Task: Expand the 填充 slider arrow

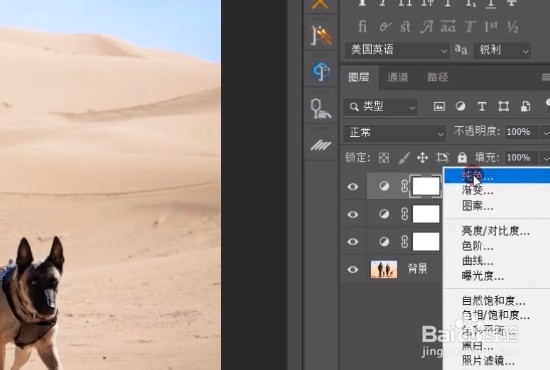Action: pyautogui.click(x=546, y=158)
